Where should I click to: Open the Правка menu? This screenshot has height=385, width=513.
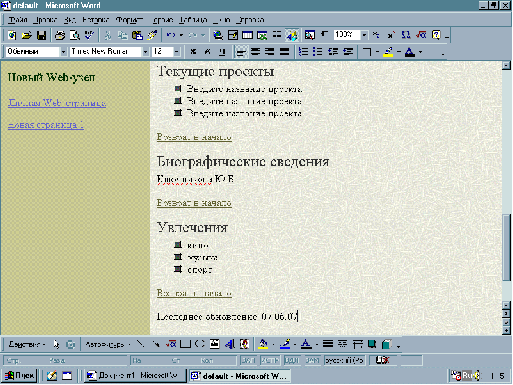tap(45, 20)
